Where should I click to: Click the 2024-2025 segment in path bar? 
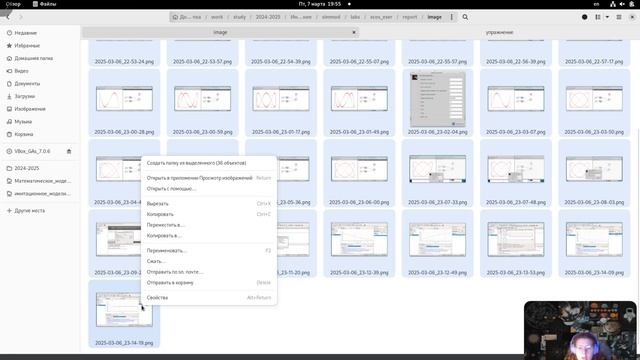pos(268,17)
